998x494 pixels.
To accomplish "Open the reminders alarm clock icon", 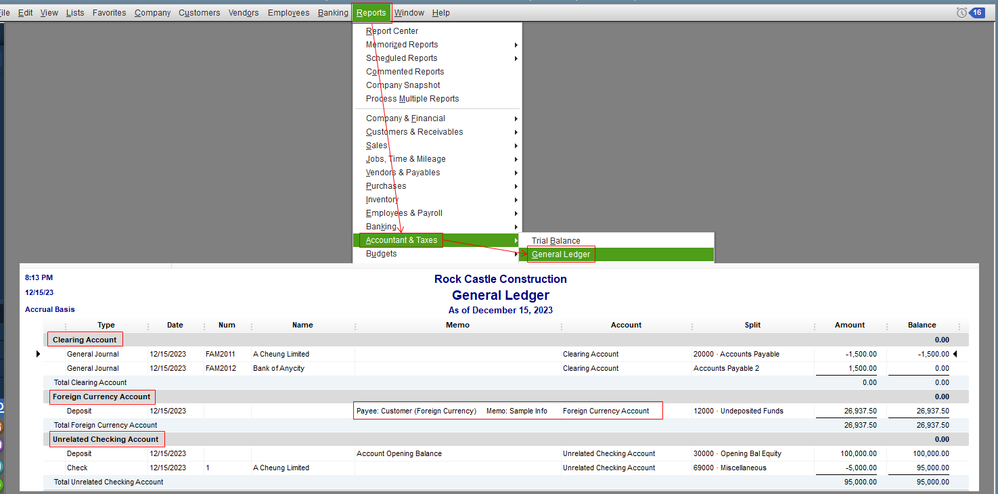I will click(x=961, y=13).
